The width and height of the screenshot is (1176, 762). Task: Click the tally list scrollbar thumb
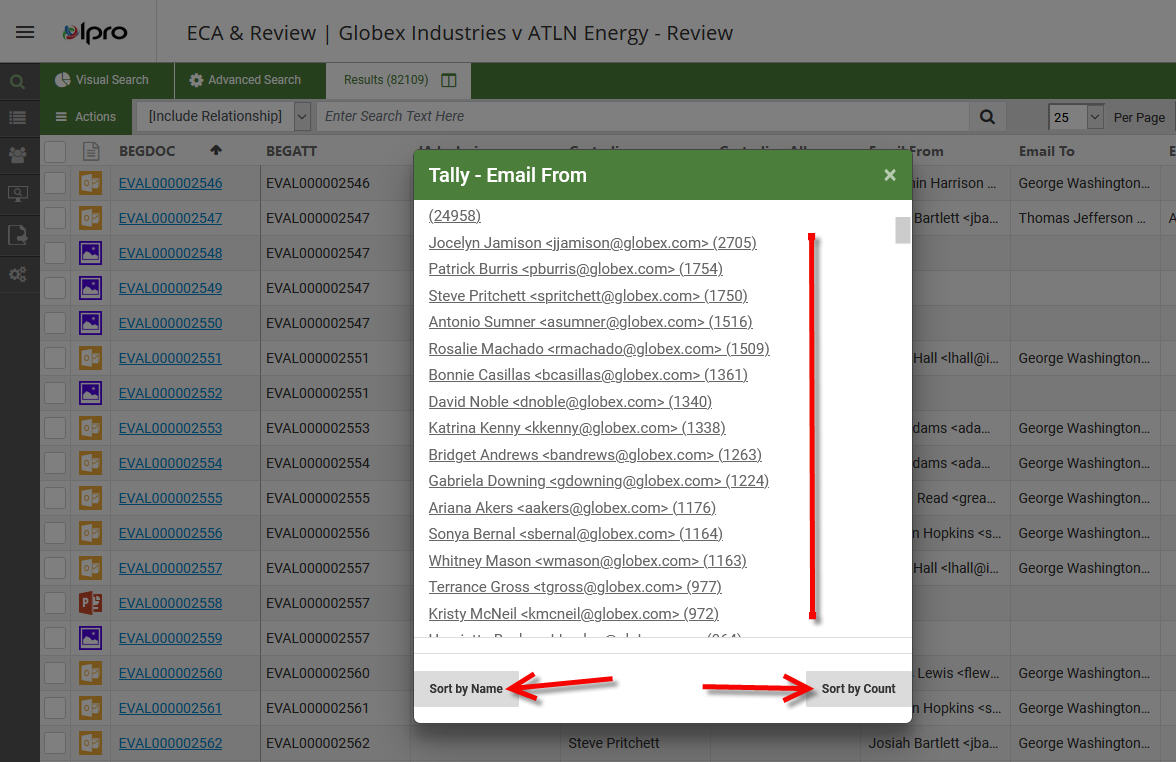(902, 230)
